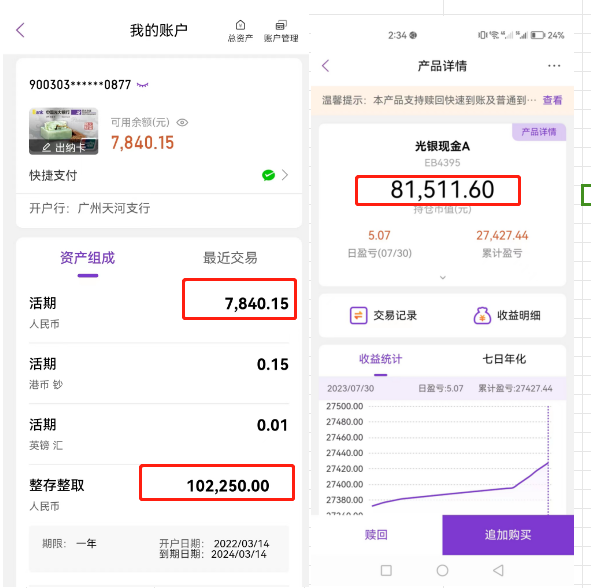Click 查看 link in the notice banner
591x588 pixels.
click(x=552, y=100)
